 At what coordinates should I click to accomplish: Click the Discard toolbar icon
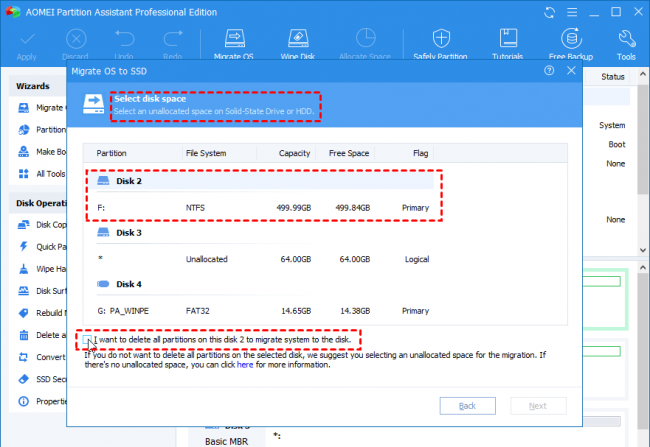tap(76, 39)
